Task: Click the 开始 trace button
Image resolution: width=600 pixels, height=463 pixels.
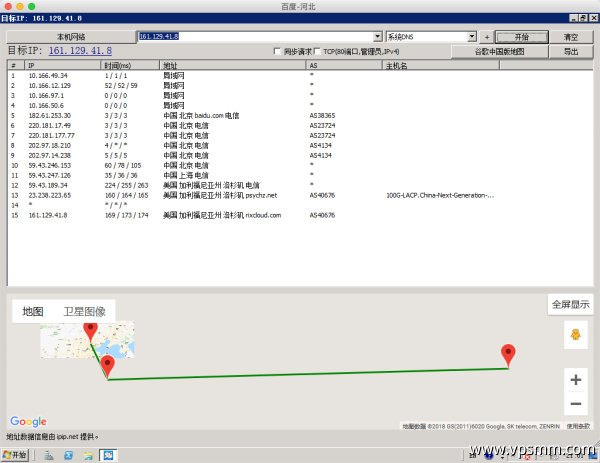Action: pyautogui.click(x=522, y=37)
